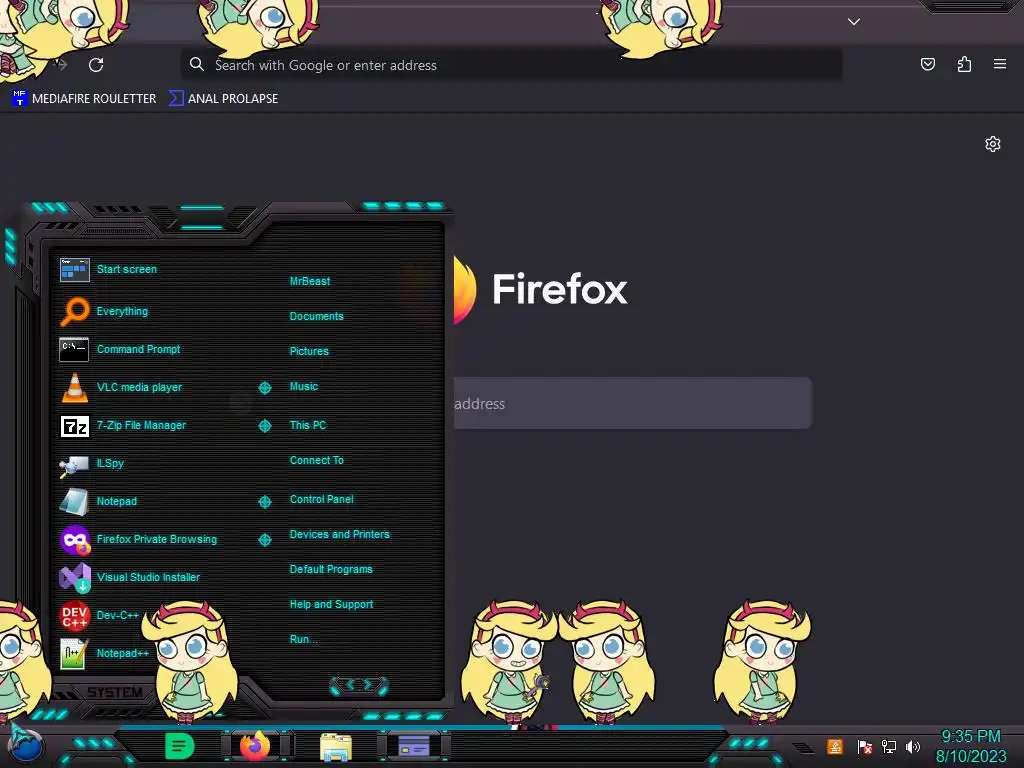Expand the list all tabs chevron
Viewport: 1024px width, 768px height.
[x=854, y=22]
